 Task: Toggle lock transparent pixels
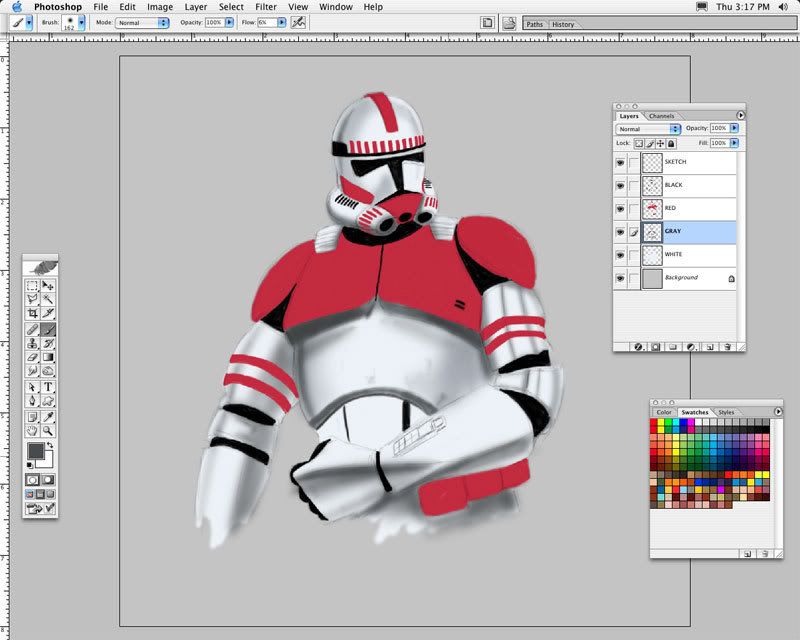click(639, 143)
